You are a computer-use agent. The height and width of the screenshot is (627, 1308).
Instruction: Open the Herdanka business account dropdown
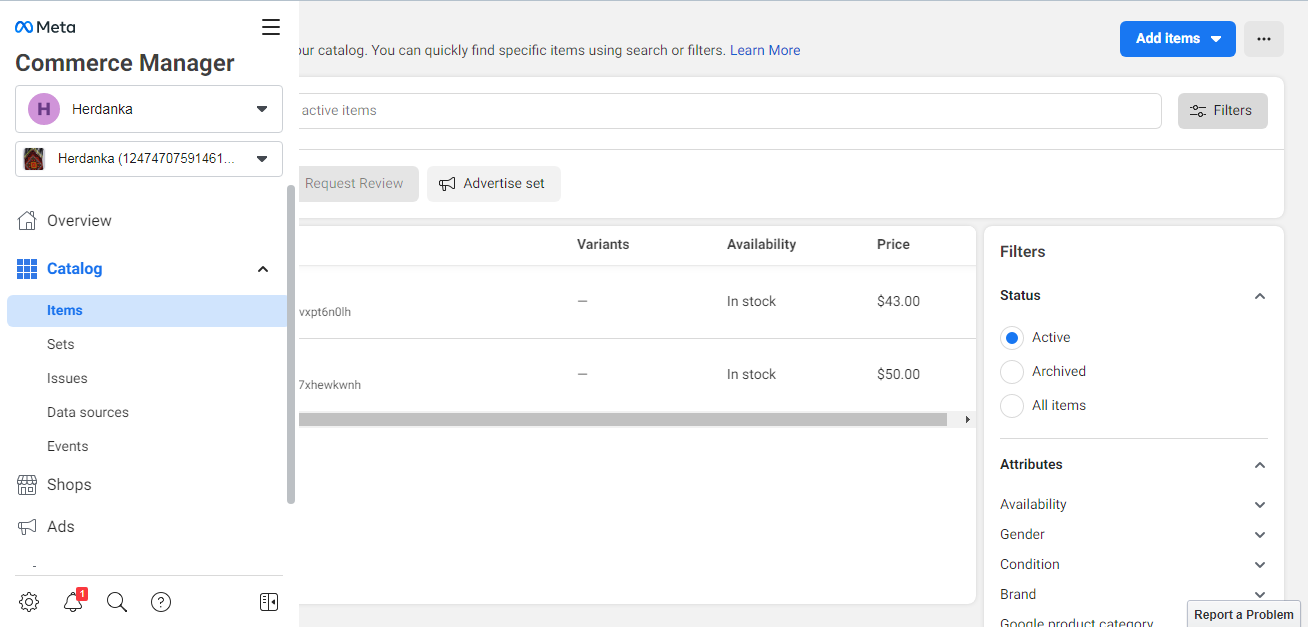(149, 109)
